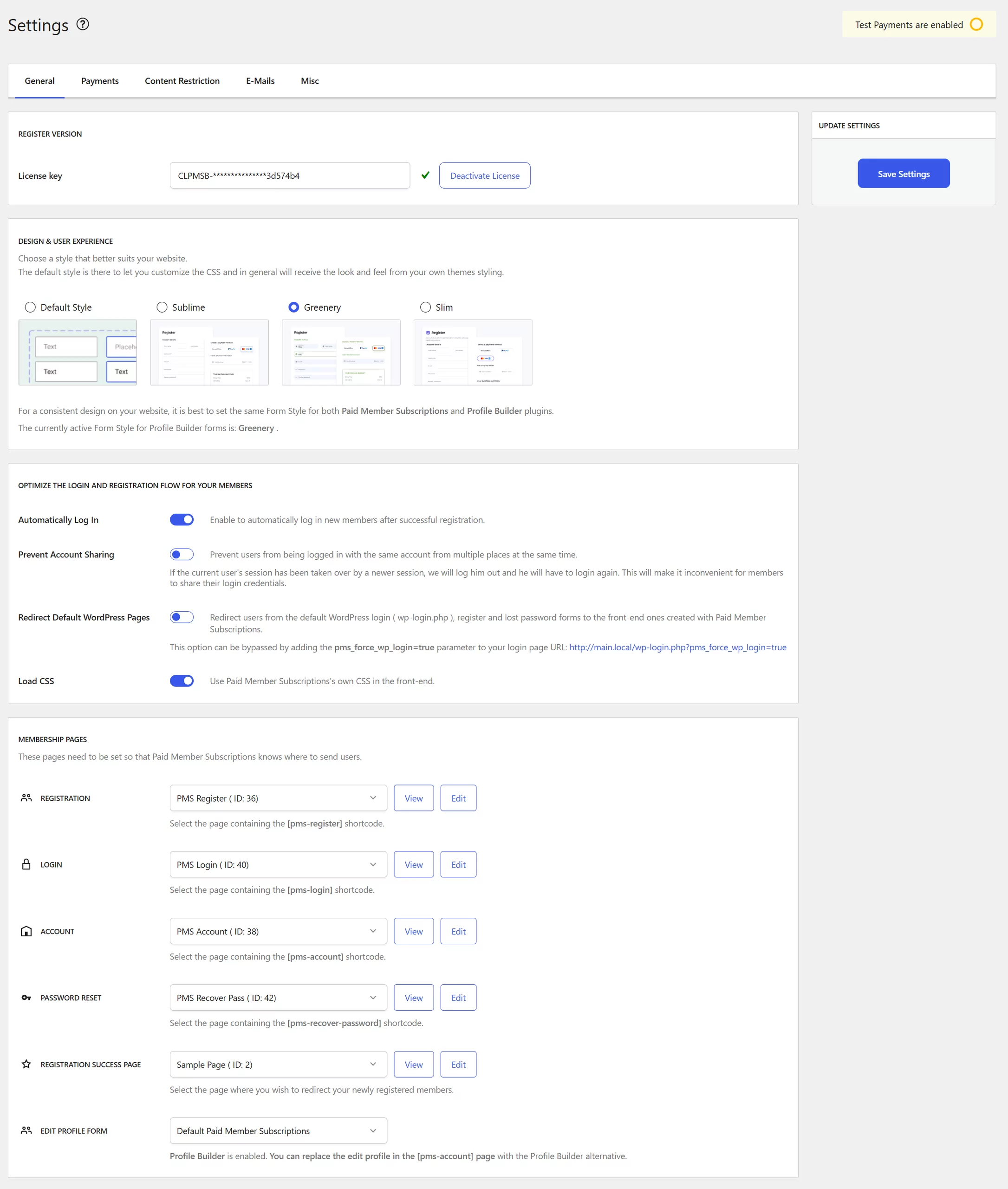Image resolution: width=1008 pixels, height=1189 pixels.
Task: Click View for the Registration page
Action: pyautogui.click(x=414, y=797)
